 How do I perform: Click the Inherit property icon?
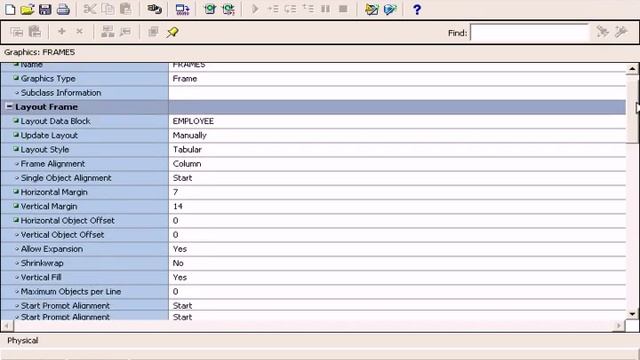[125, 31]
